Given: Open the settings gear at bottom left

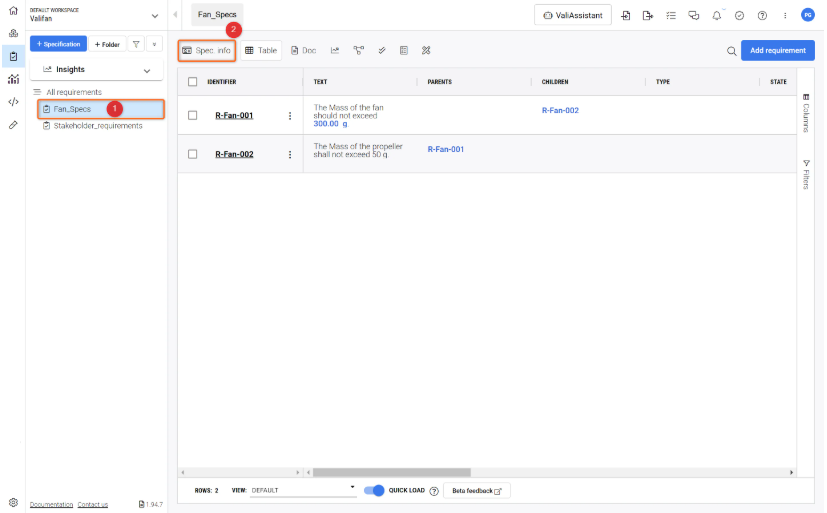Looking at the screenshot, I should point(13,502).
